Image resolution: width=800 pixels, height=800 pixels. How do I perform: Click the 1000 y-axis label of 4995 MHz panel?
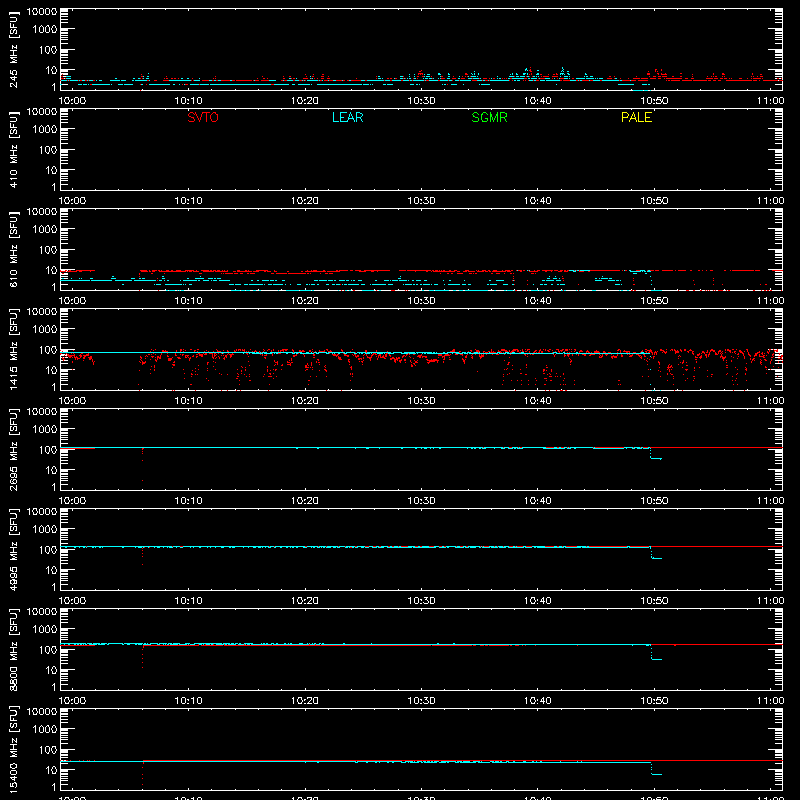coord(45,530)
